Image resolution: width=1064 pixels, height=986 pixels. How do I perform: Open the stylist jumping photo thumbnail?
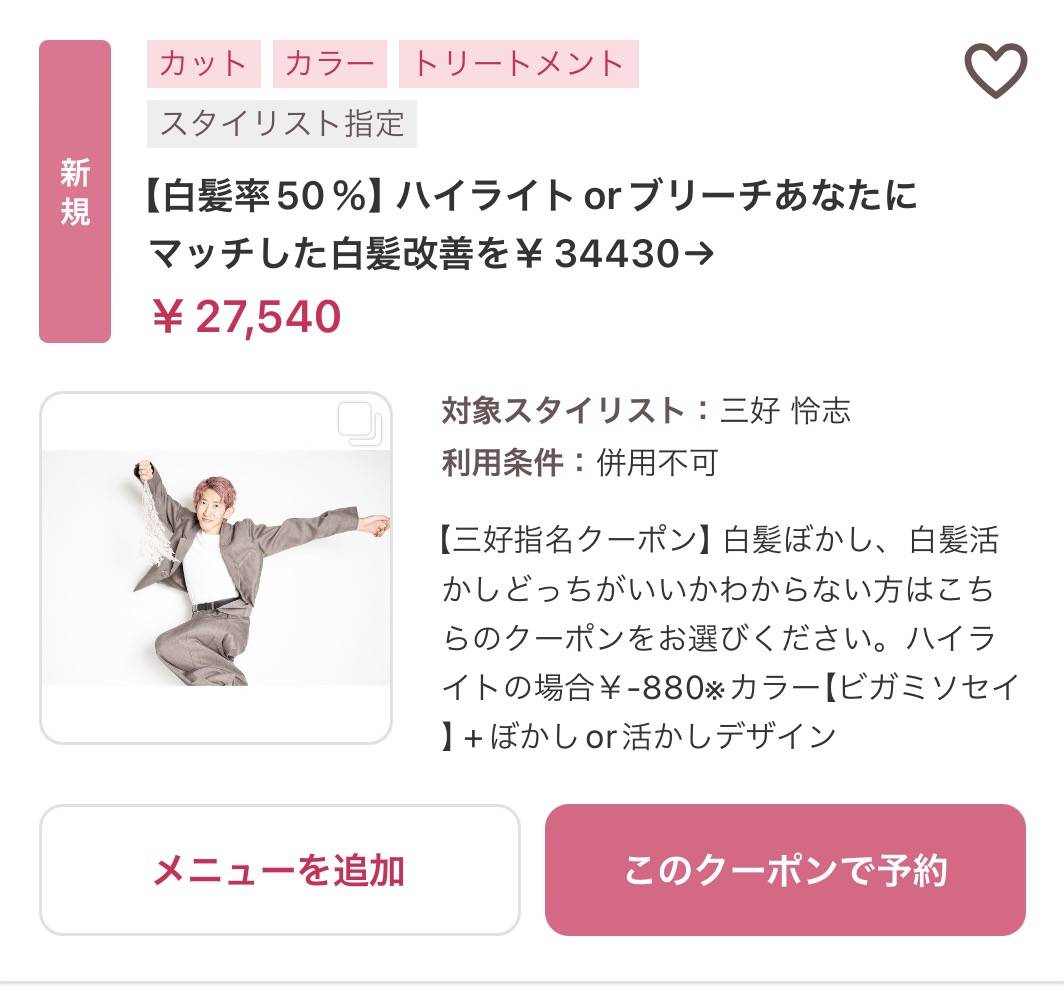[x=216, y=568]
